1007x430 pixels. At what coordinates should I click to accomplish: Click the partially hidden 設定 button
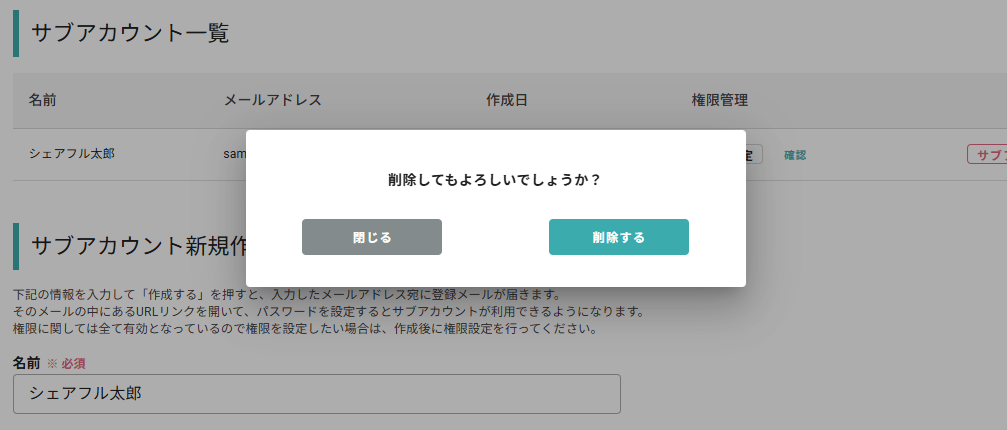tap(754, 155)
